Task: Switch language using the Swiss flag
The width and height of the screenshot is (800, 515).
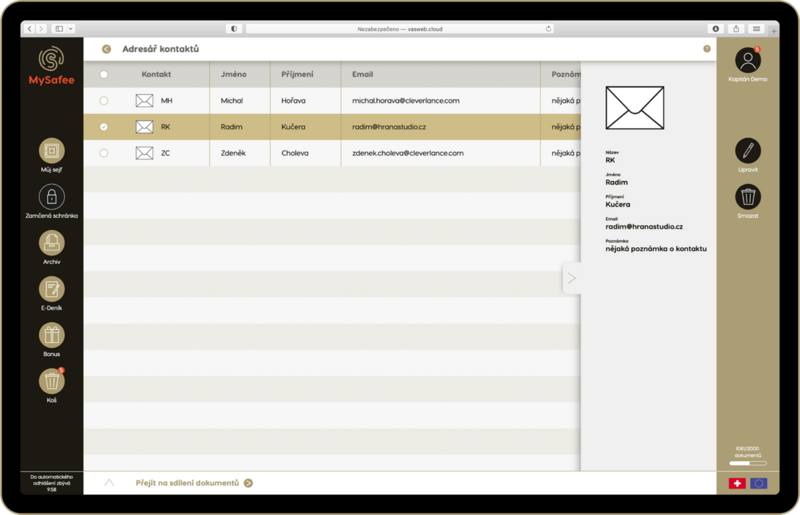Action: [737, 483]
